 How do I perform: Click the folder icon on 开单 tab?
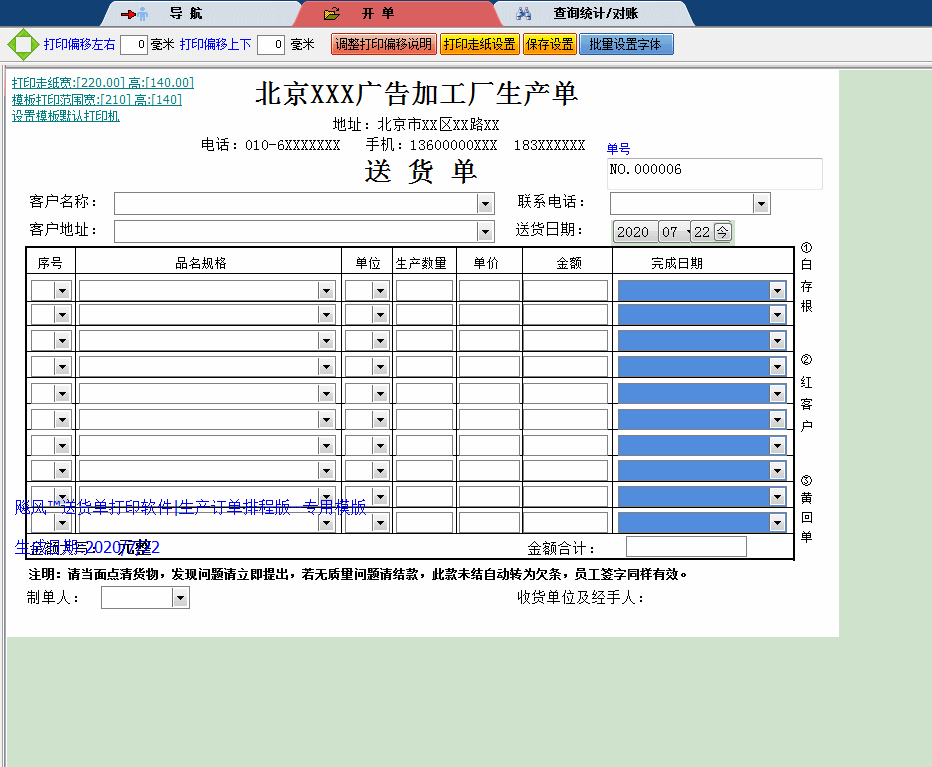(x=332, y=14)
